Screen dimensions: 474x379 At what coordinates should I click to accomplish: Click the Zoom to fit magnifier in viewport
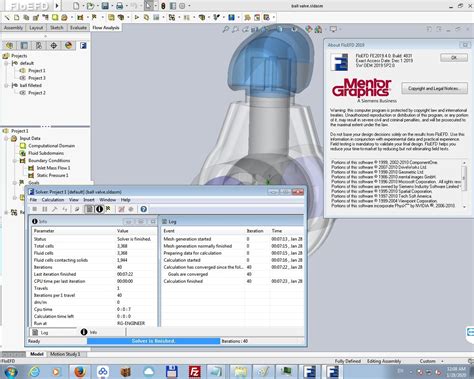click(226, 30)
